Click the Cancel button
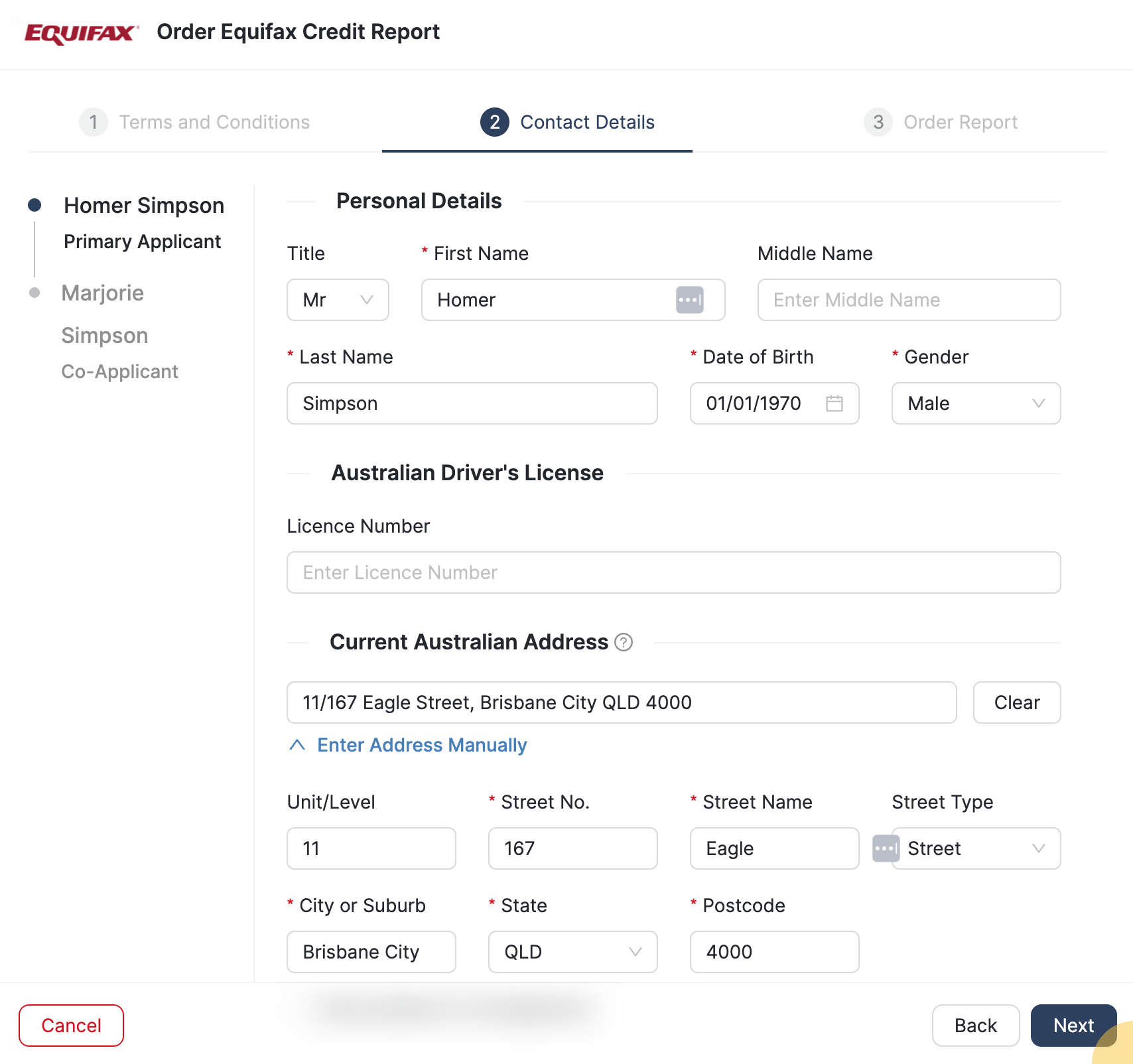This screenshot has height=1064, width=1133. [72, 1026]
